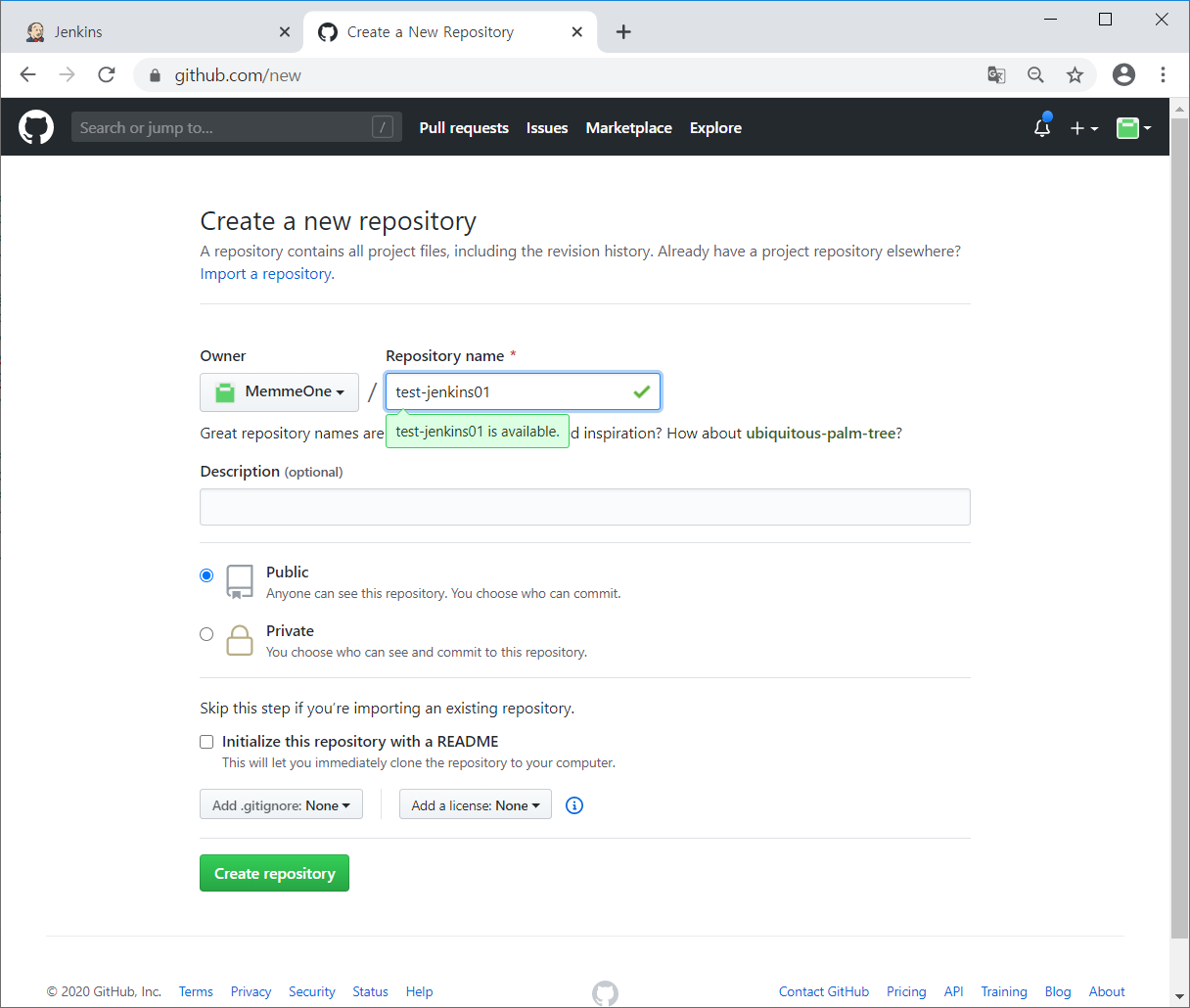Screen dimensions: 1190x1008
Task: Open Explore in the header
Action: (715, 128)
